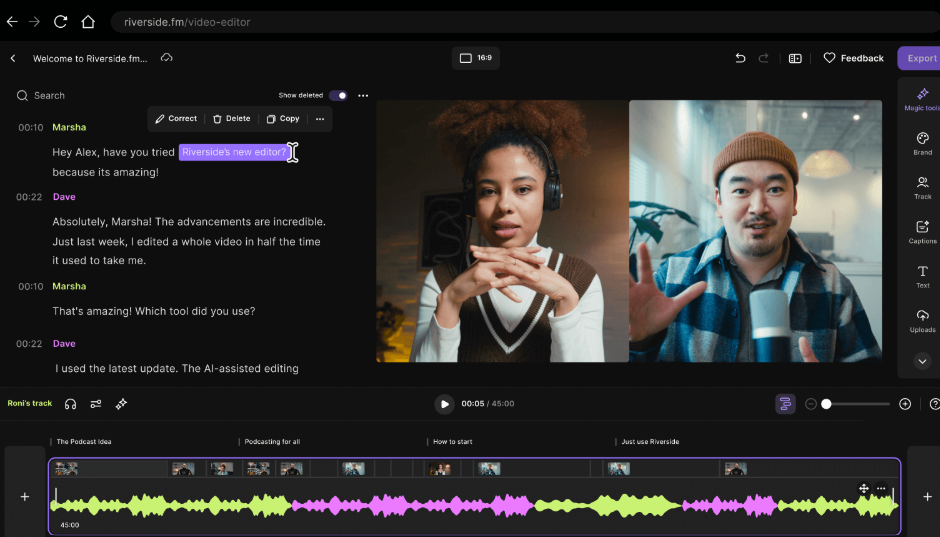This screenshot has width=940, height=537.
Task: Jump to chapter marker How to start
Action: (x=452, y=442)
